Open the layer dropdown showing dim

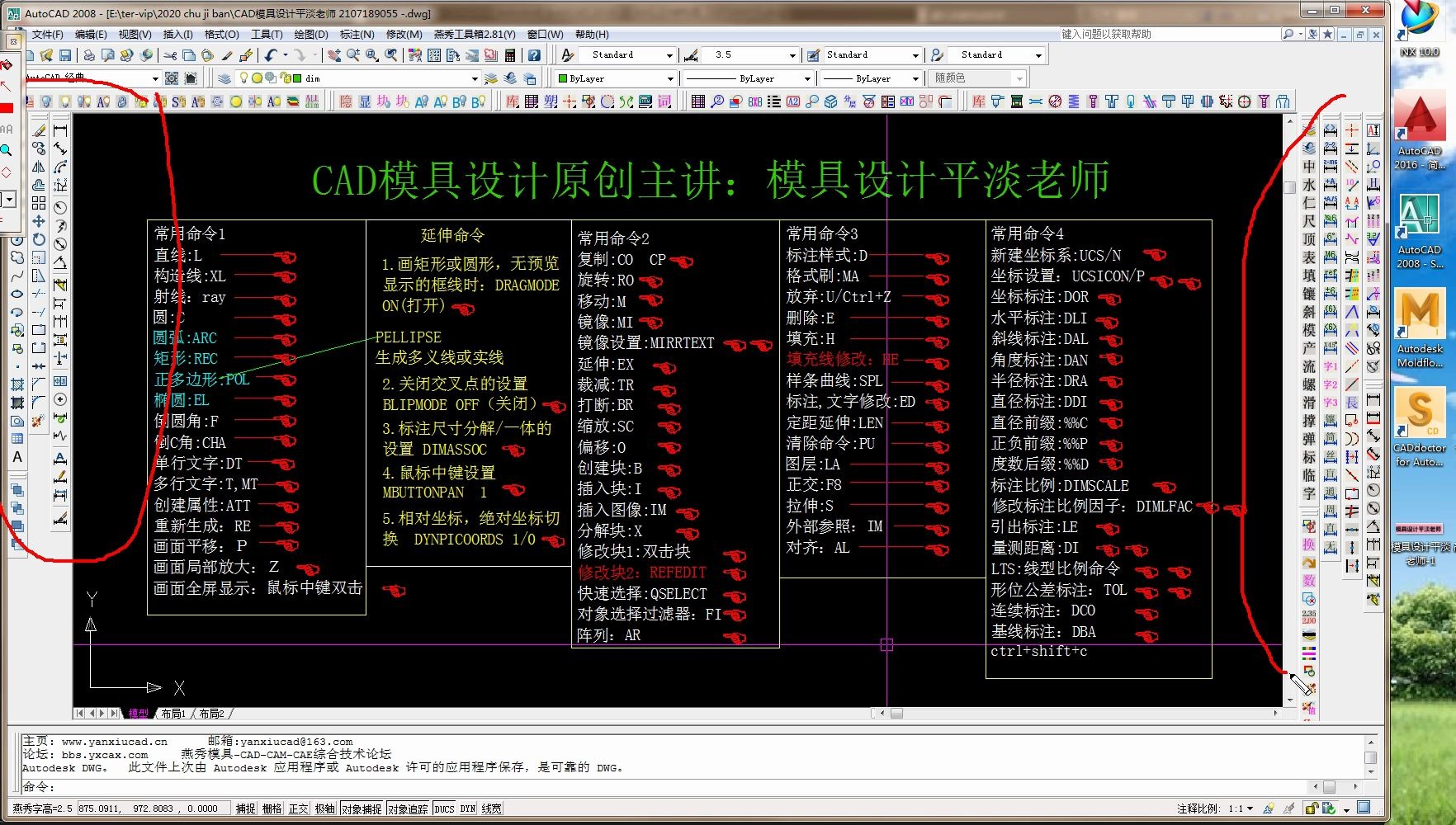point(475,78)
